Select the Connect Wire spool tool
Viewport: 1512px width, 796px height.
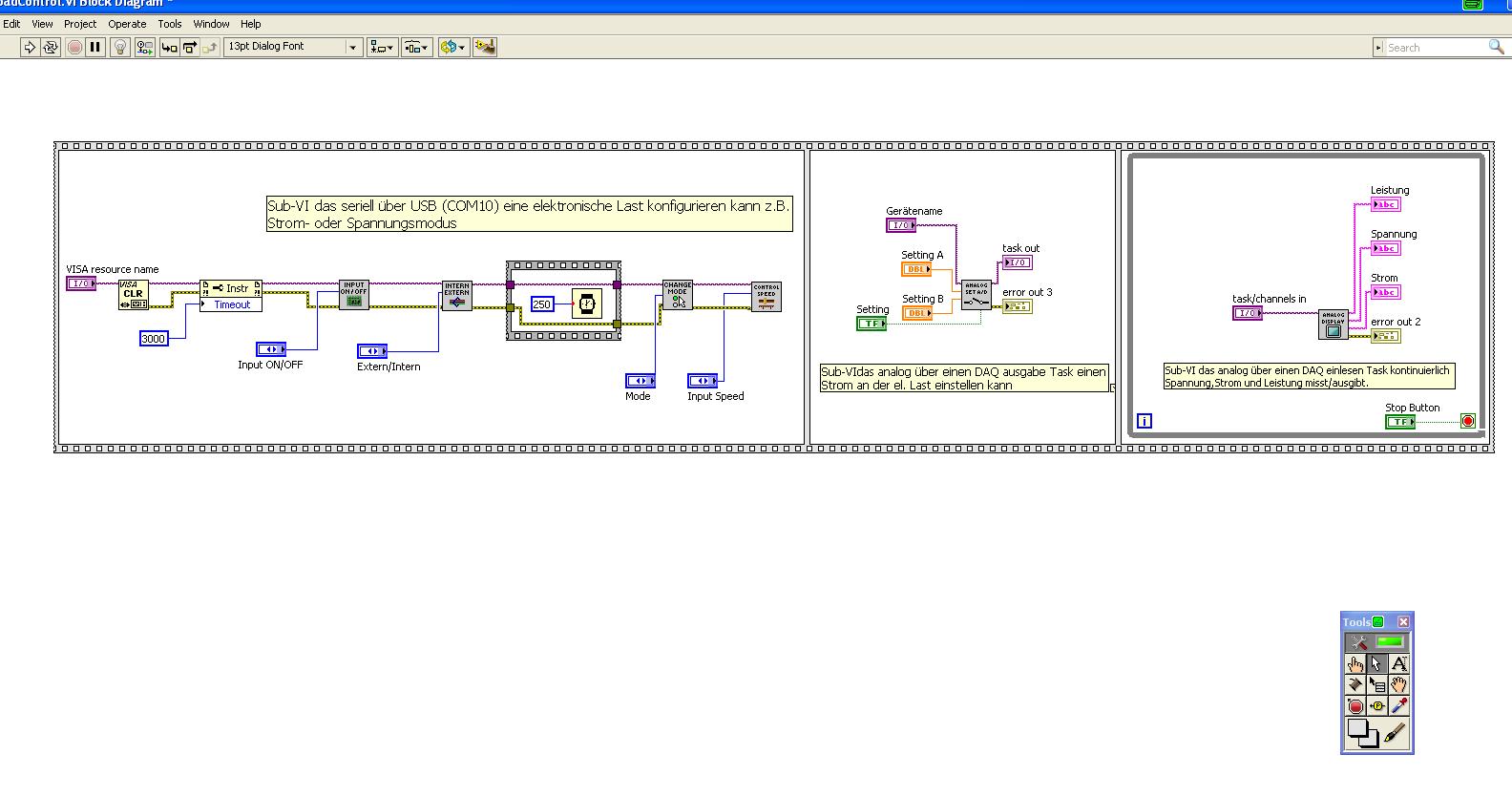point(1355,684)
